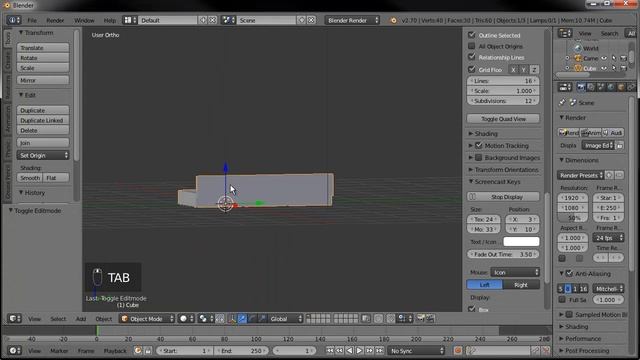Screen dimensions: 640x360
Task: Click the Stop Display button
Action: coord(503,197)
